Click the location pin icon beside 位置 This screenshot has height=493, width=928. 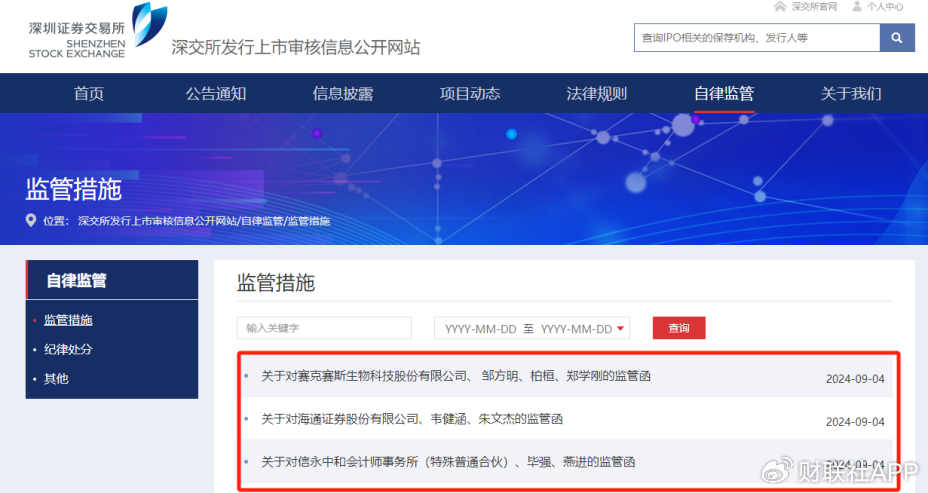pos(30,220)
